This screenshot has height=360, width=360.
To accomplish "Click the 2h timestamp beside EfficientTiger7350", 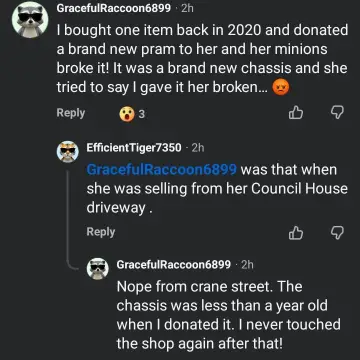I will tap(198, 147).
